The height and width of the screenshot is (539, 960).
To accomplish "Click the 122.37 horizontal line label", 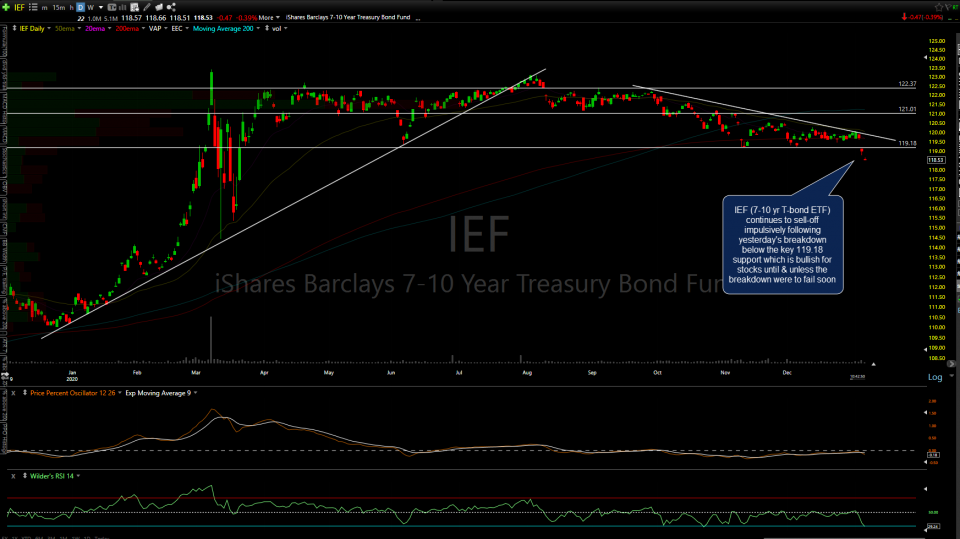I will (x=907, y=84).
